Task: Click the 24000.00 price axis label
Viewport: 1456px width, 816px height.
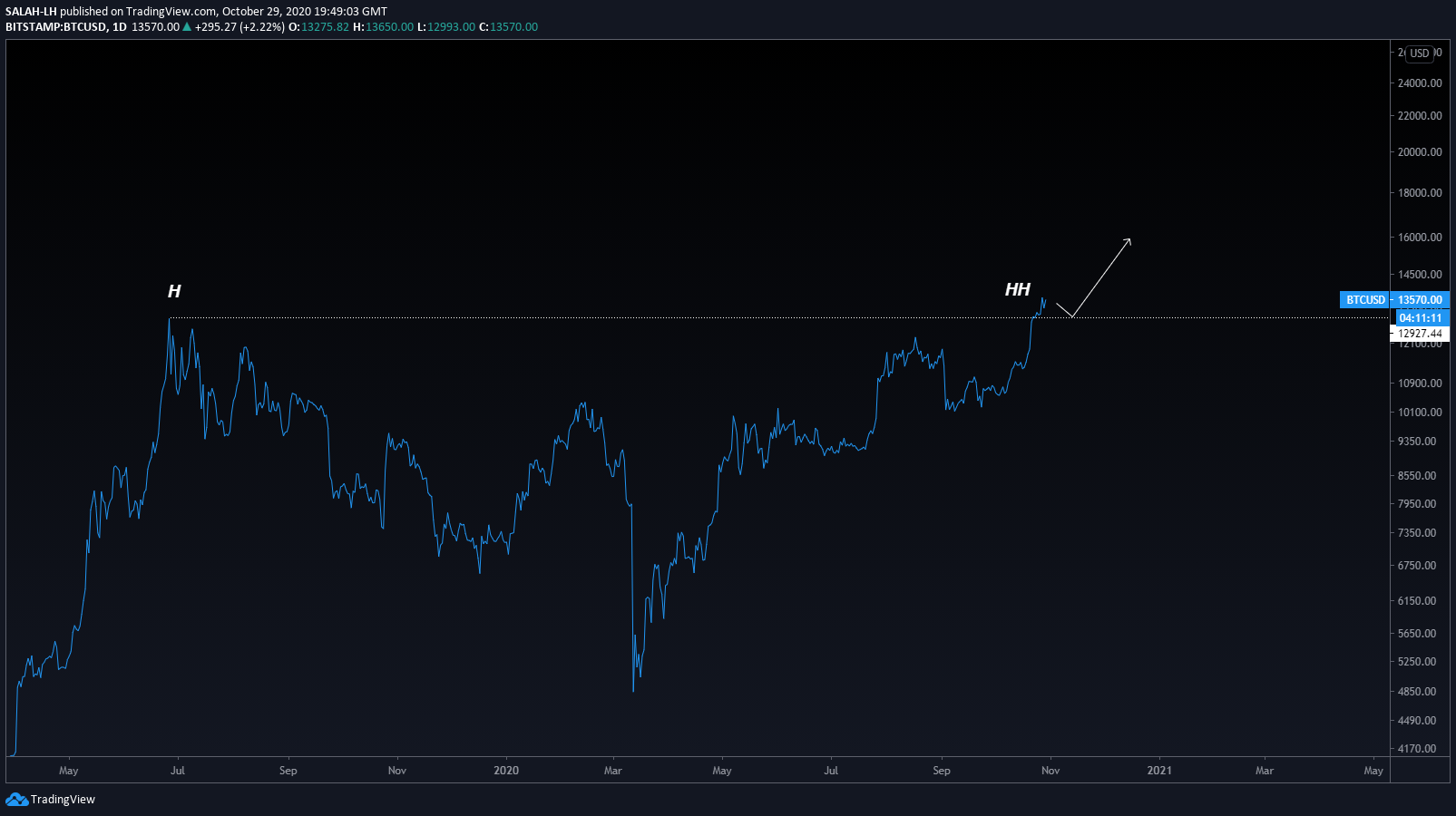Action: pyautogui.click(x=1420, y=83)
